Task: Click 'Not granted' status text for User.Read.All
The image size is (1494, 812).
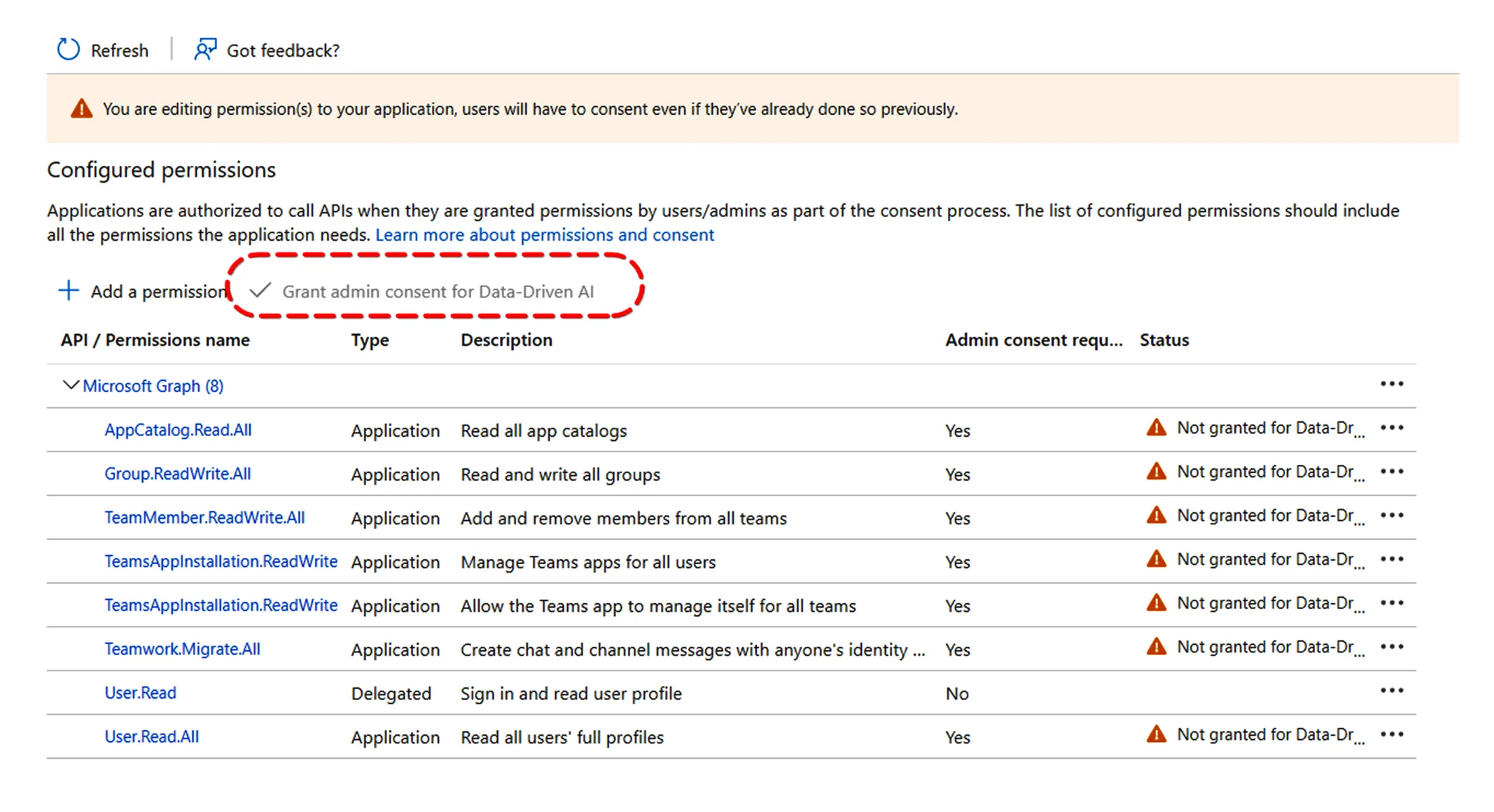Action: click(x=1271, y=734)
